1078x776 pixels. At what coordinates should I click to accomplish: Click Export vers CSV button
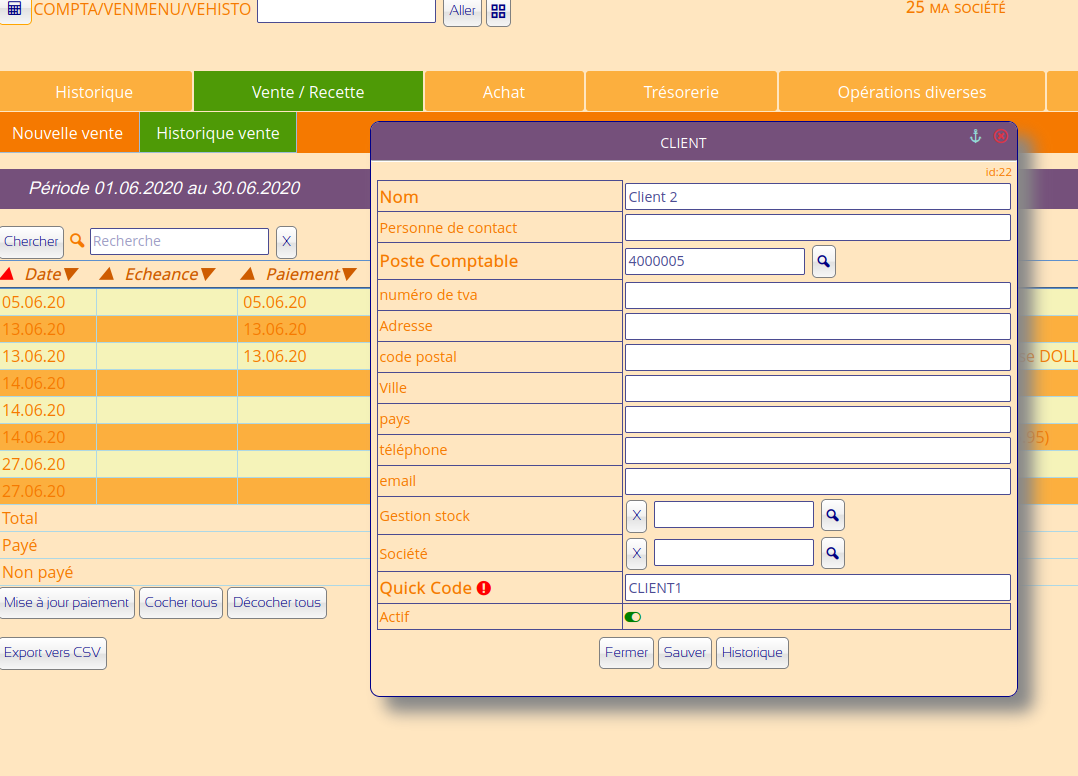pos(53,653)
